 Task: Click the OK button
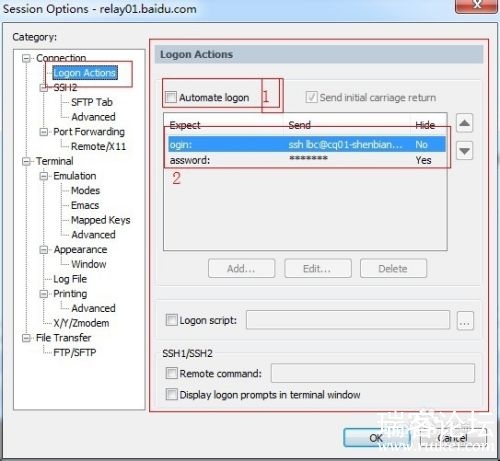[x=376, y=438]
